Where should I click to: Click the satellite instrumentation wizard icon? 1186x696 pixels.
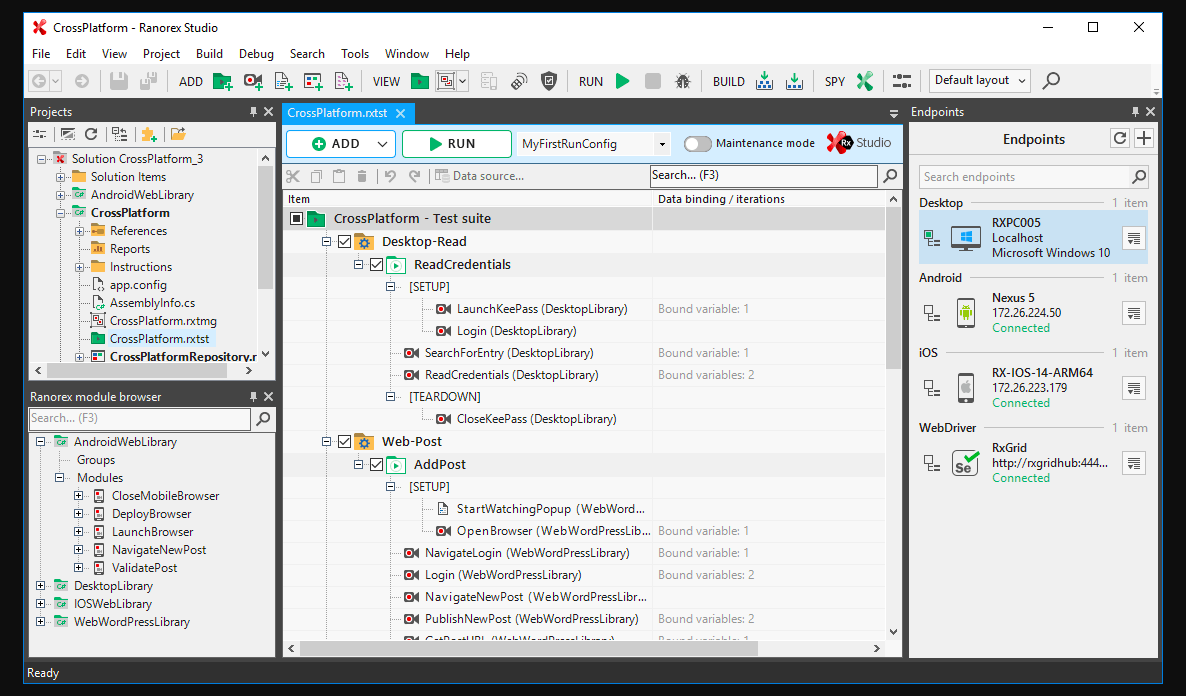pos(519,81)
